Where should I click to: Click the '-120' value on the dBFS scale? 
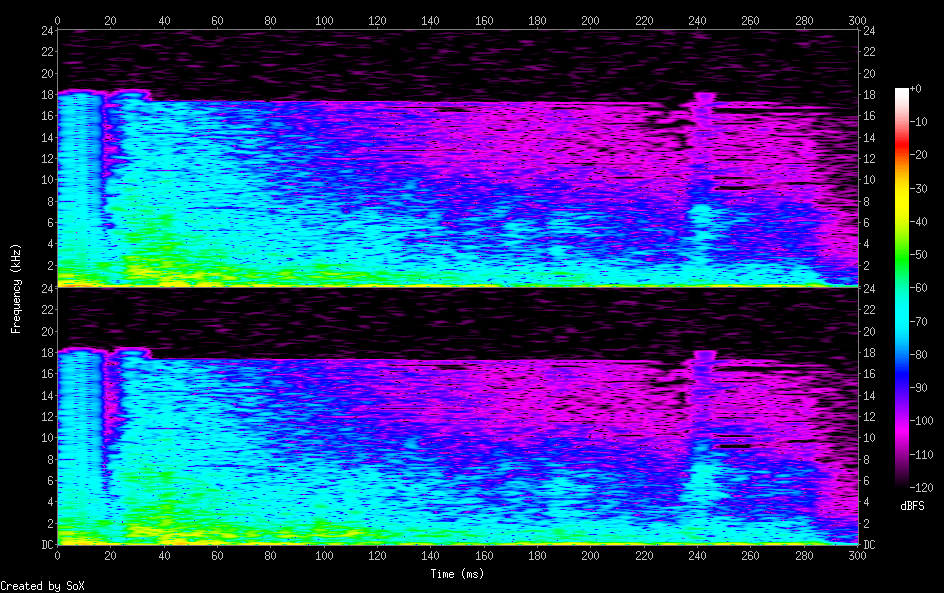coord(922,488)
